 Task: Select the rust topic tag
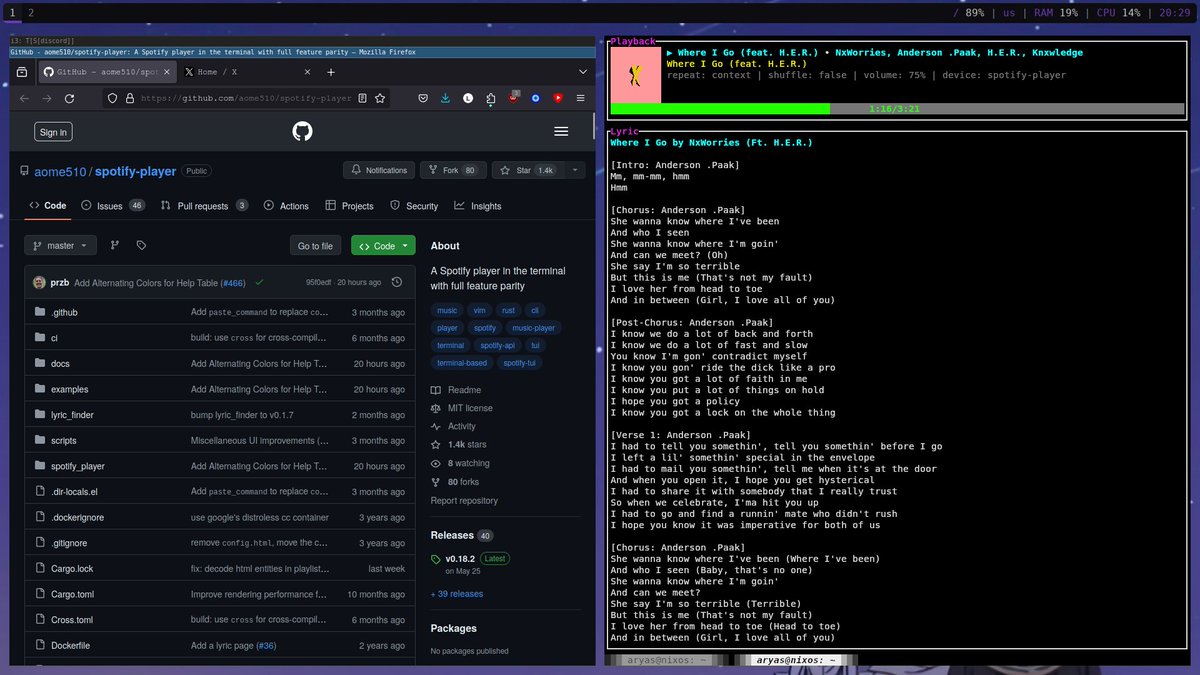[x=507, y=310]
